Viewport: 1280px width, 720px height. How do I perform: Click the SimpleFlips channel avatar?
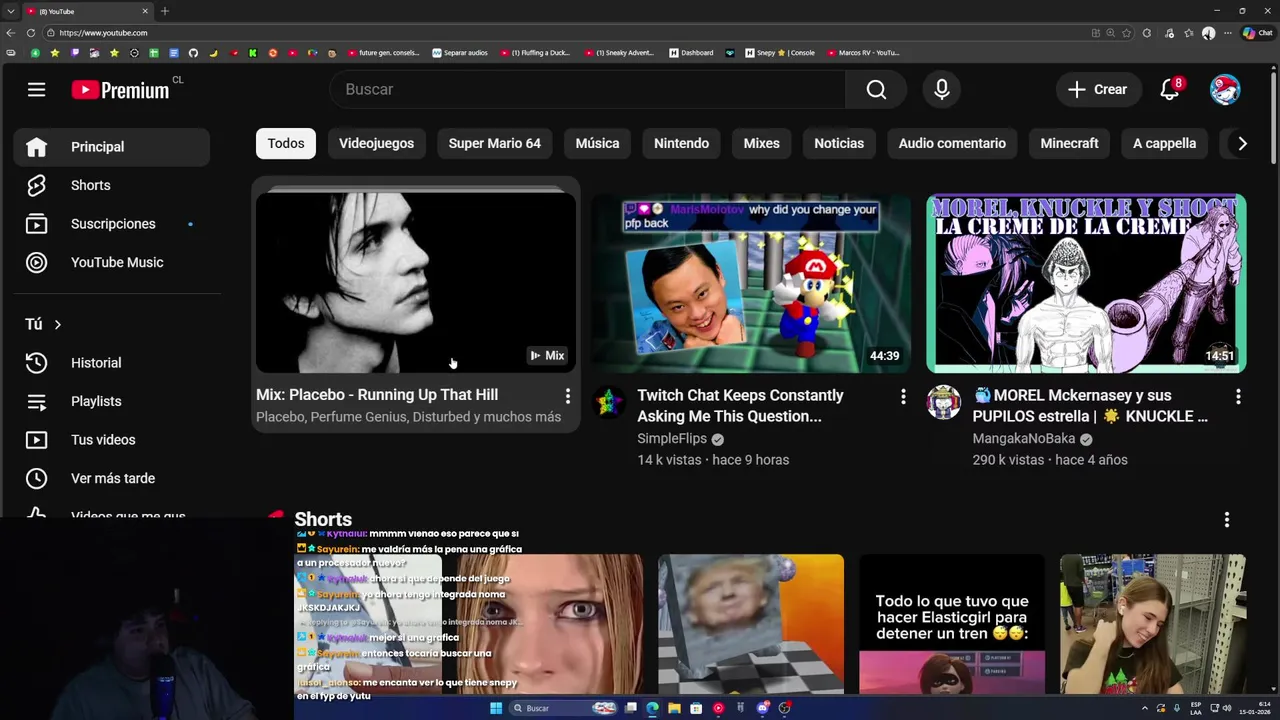(609, 403)
